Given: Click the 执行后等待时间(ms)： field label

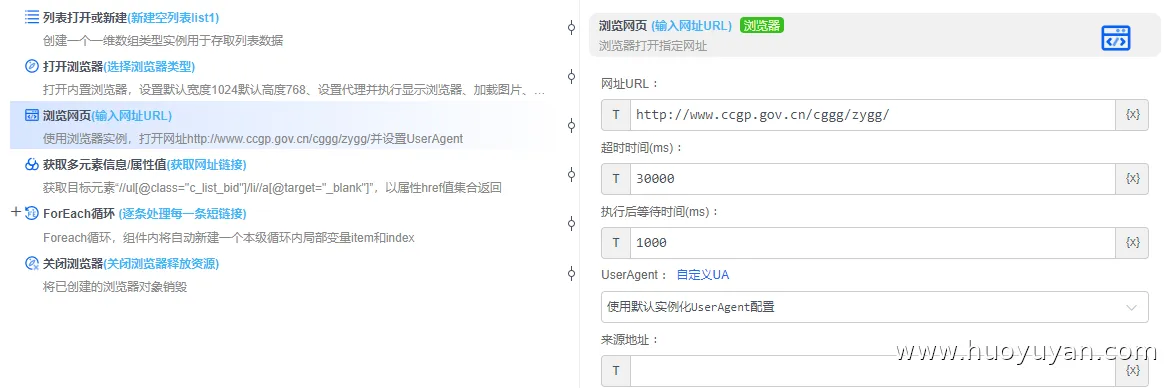Looking at the screenshot, I should pos(661,212).
